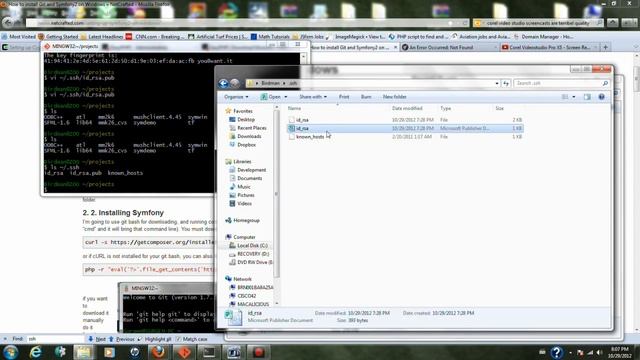Click Print in Explorer toolbar
This screenshot has width=640, height=360.
[x=344, y=97]
